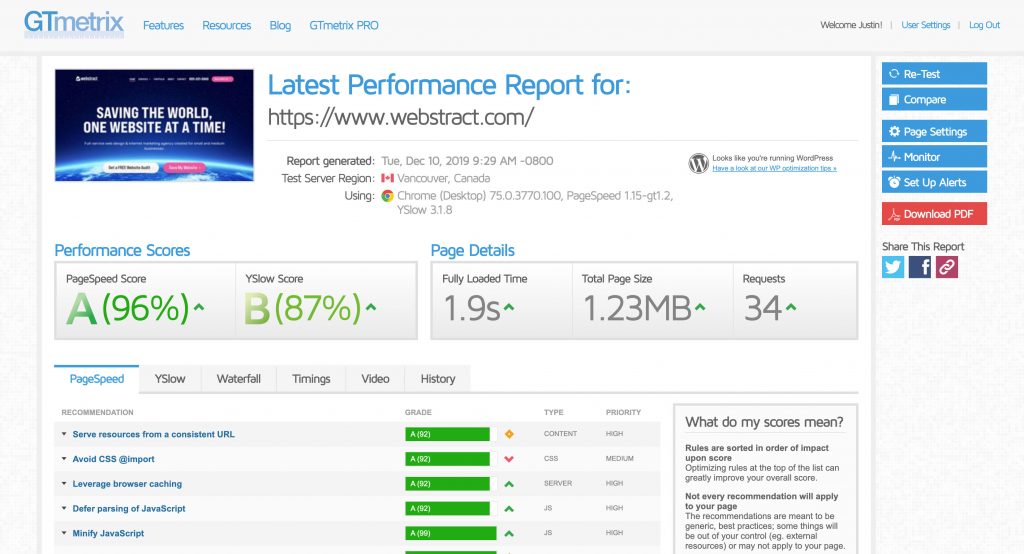Click the Canada flag icon
This screenshot has width=1024, height=554.
[387, 178]
